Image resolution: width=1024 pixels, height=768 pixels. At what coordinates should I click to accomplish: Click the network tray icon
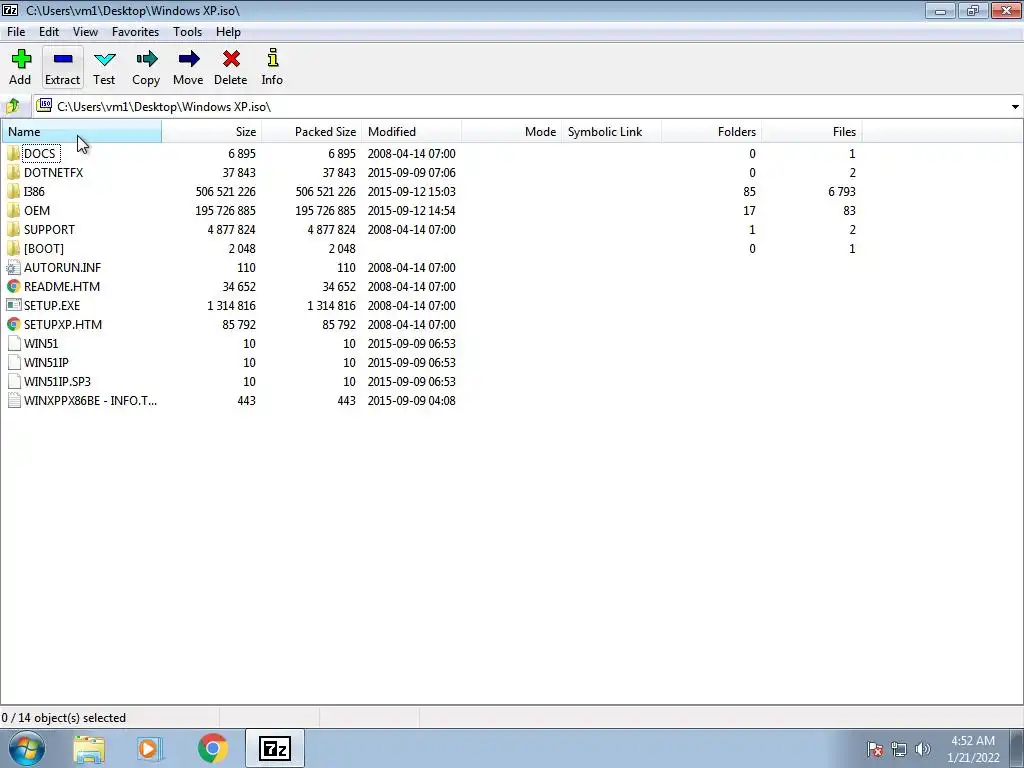coord(899,749)
